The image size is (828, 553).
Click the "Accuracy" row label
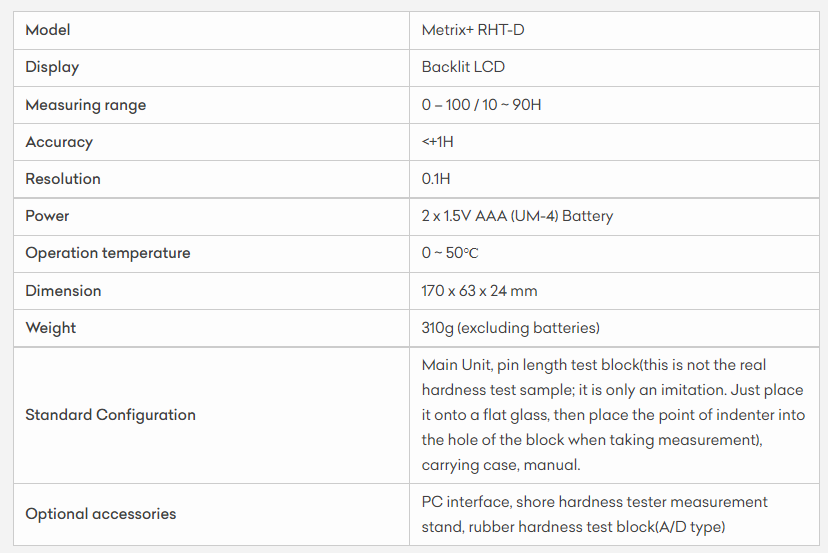pyautogui.click(x=59, y=142)
